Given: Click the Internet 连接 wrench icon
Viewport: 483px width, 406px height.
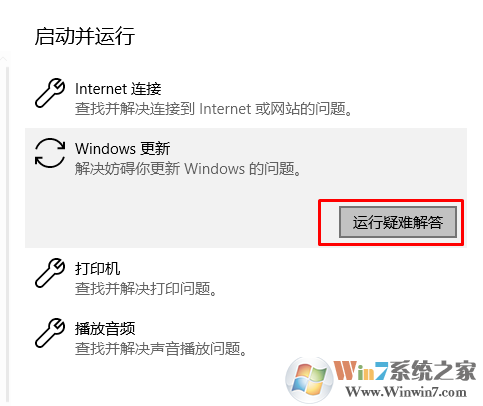Looking at the screenshot, I should (x=50, y=93).
